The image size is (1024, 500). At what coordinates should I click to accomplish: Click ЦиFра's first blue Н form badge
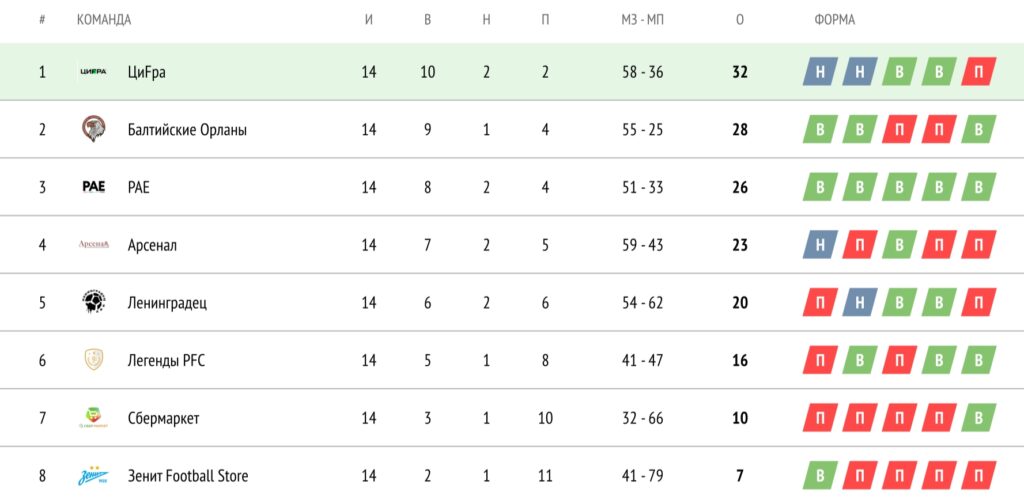pyautogui.click(x=820, y=72)
